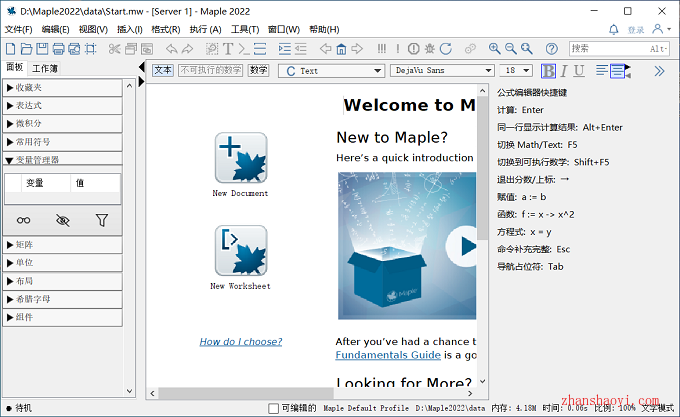Open the Fundamentals Guide link
This screenshot has height=417, width=680.
point(388,355)
